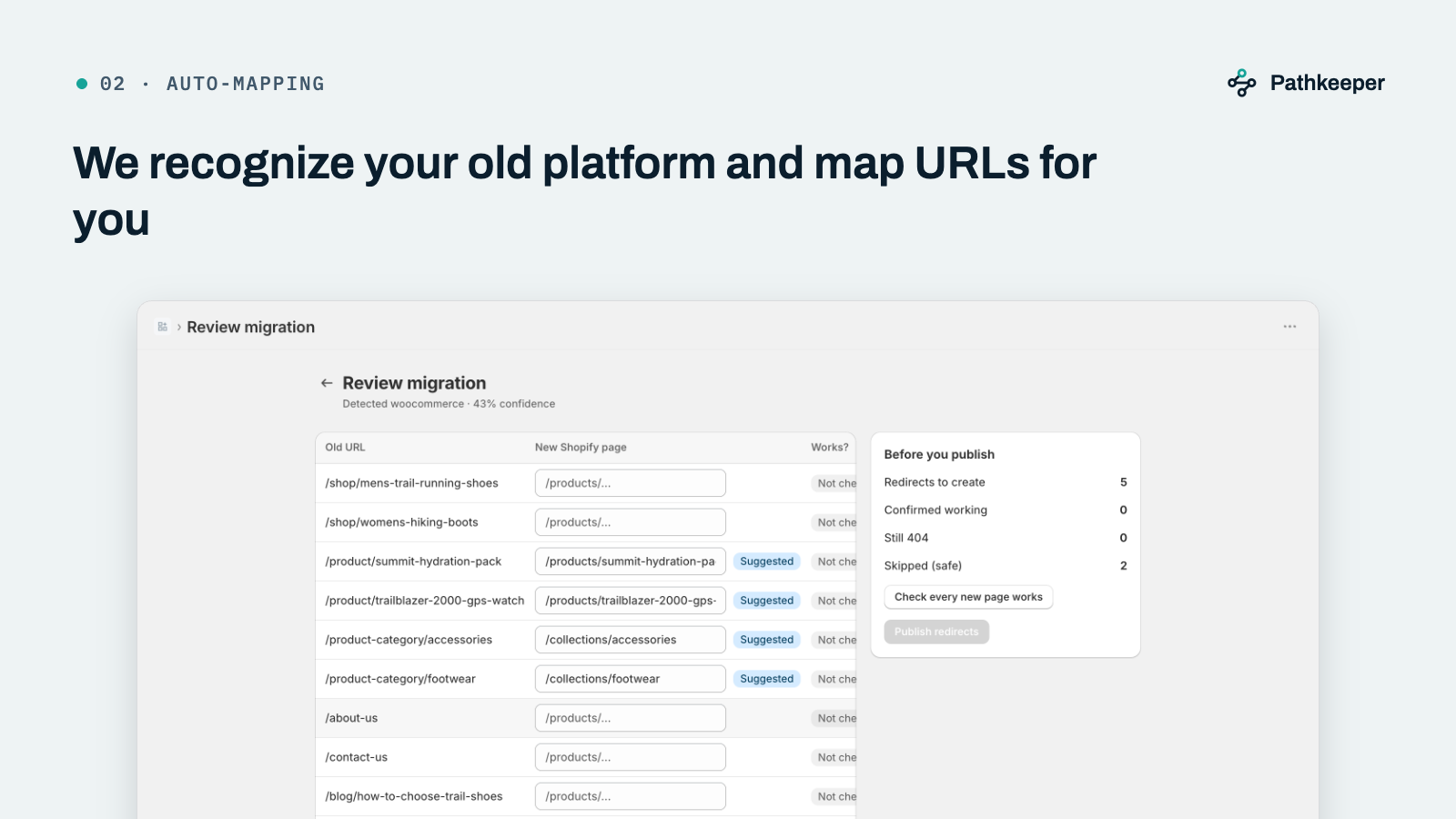Select the /shop/mens-trail-running-shoes old URL
1456x819 pixels.
coord(411,483)
